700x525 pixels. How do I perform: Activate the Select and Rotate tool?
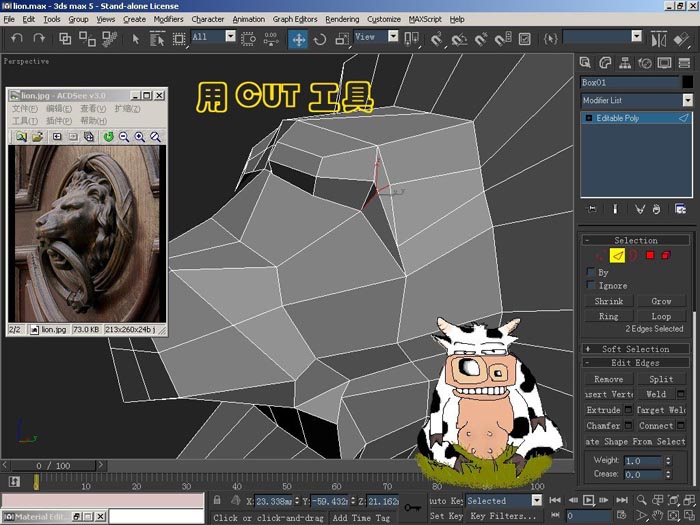click(x=320, y=39)
